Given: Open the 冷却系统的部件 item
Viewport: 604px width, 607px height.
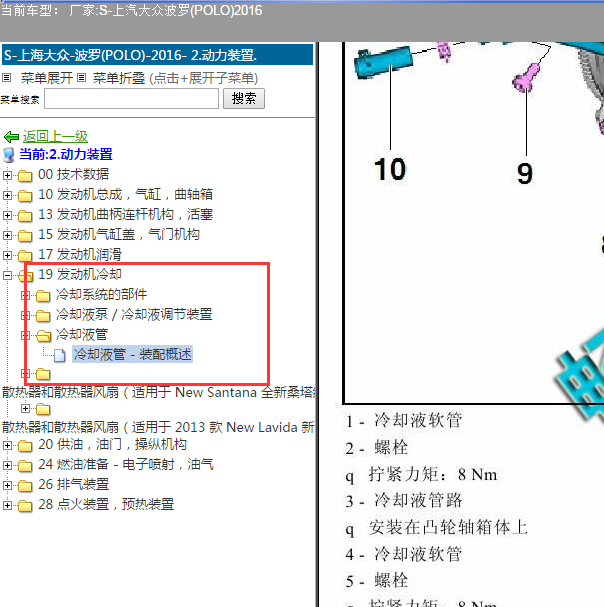Looking at the screenshot, I should coord(101,295).
